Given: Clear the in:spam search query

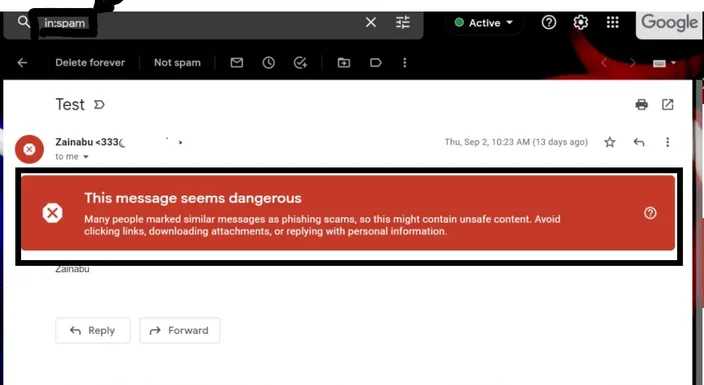Looking at the screenshot, I should [371, 22].
